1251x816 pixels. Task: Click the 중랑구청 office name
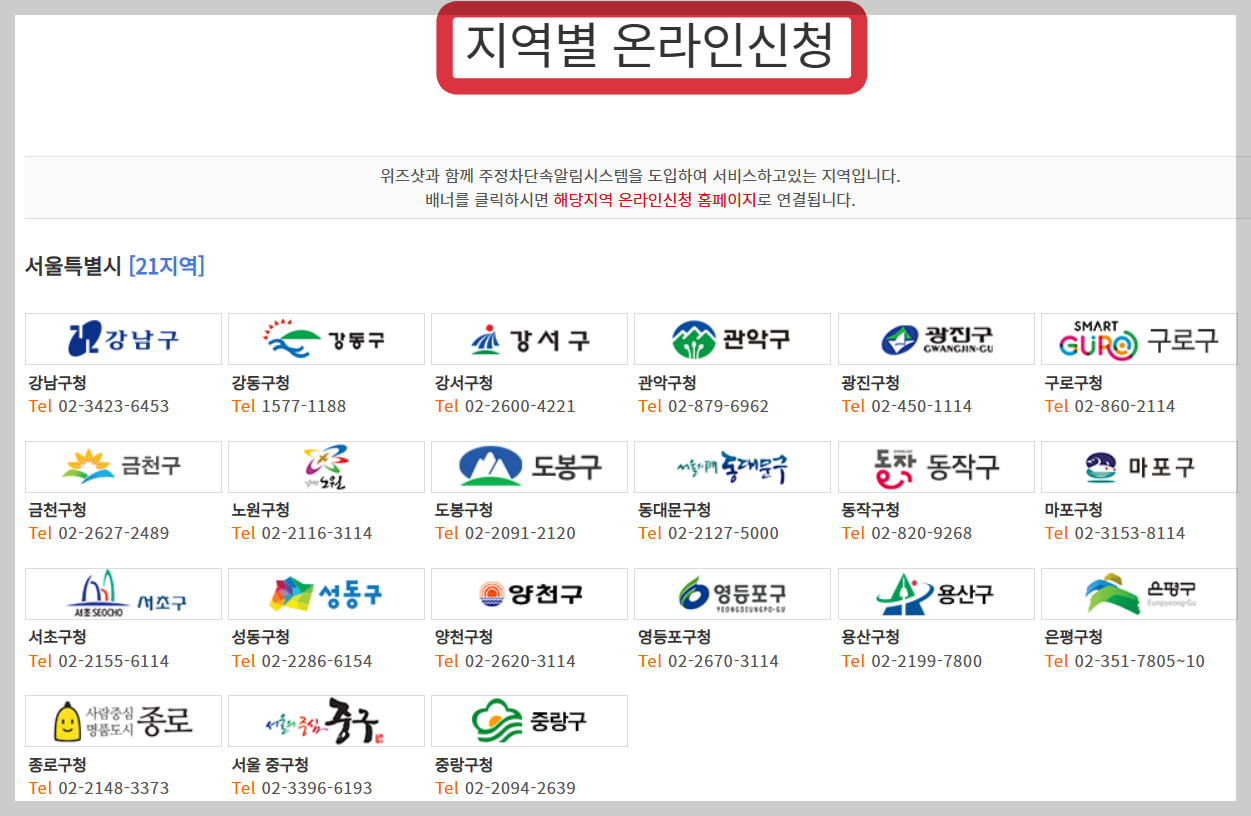click(464, 765)
